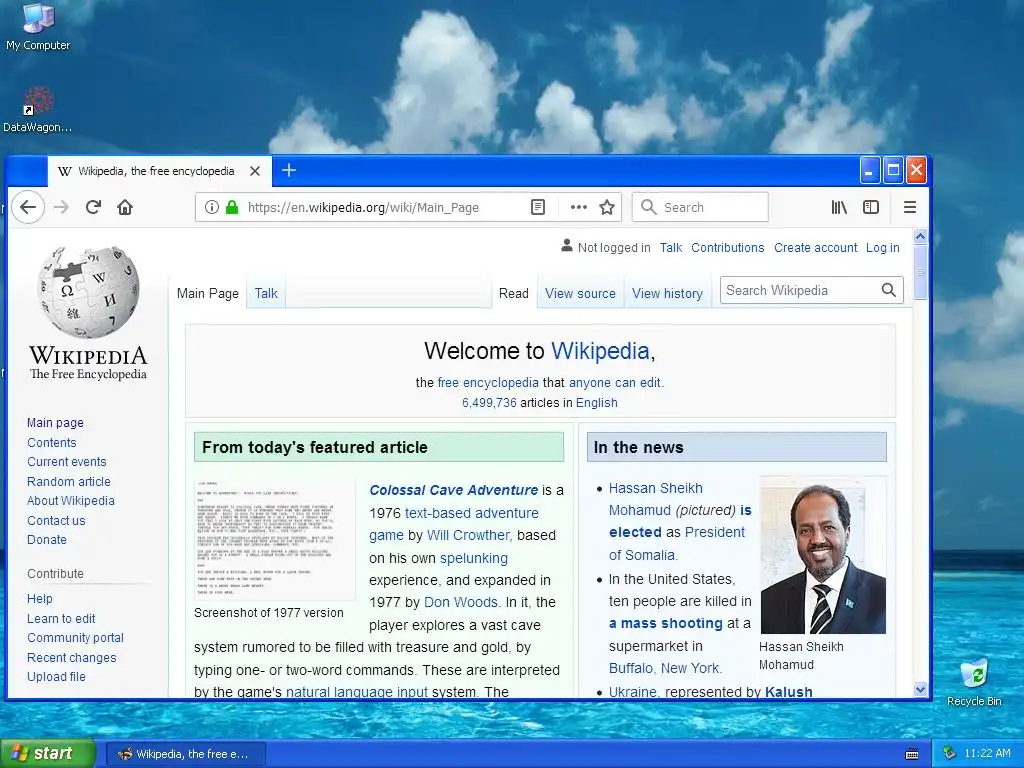Open Random article in sidebar
The height and width of the screenshot is (768, 1024).
coord(69,481)
